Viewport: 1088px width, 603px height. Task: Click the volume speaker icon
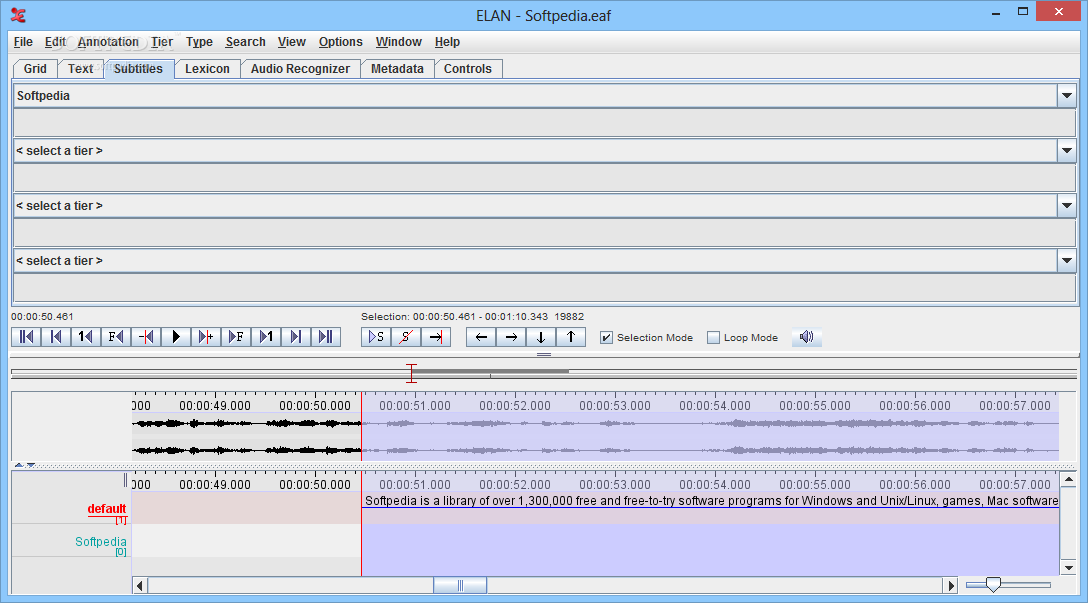(806, 337)
